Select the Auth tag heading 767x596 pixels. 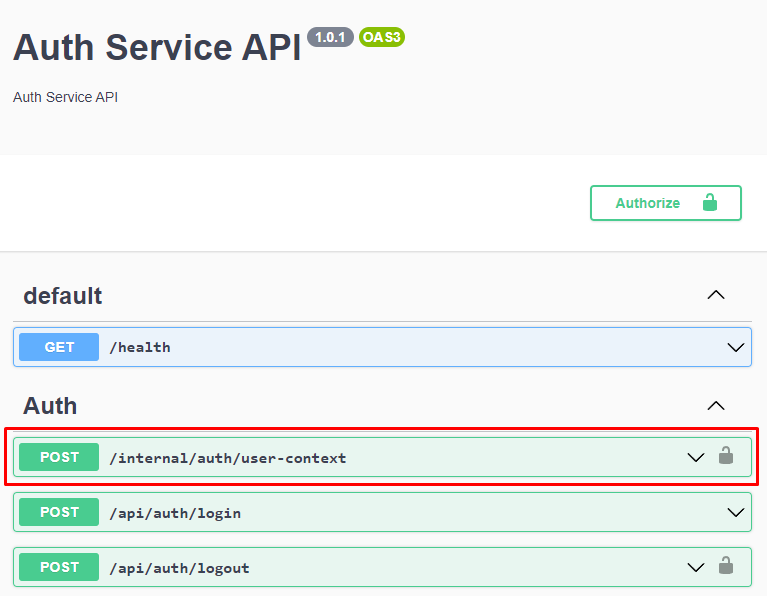click(x=50, y=406)
